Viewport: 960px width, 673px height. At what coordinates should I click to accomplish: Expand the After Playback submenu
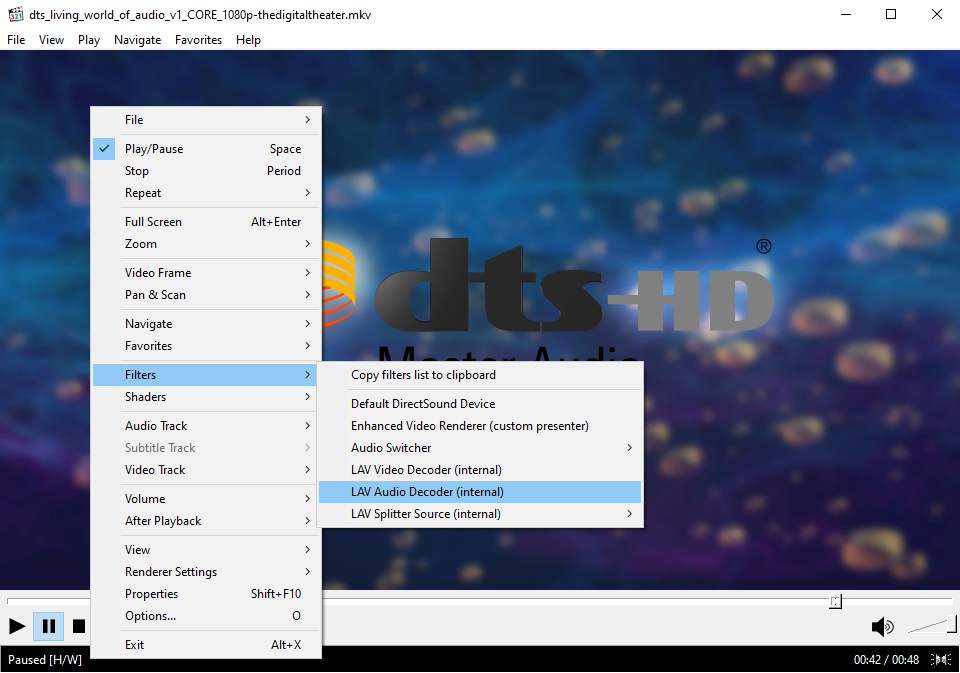[x=206, y=521]
